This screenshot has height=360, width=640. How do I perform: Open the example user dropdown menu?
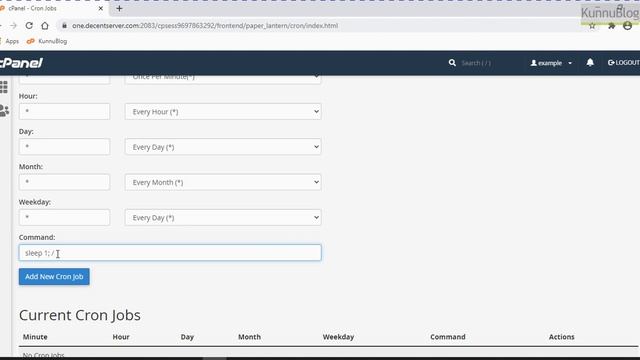pos(551,63)
